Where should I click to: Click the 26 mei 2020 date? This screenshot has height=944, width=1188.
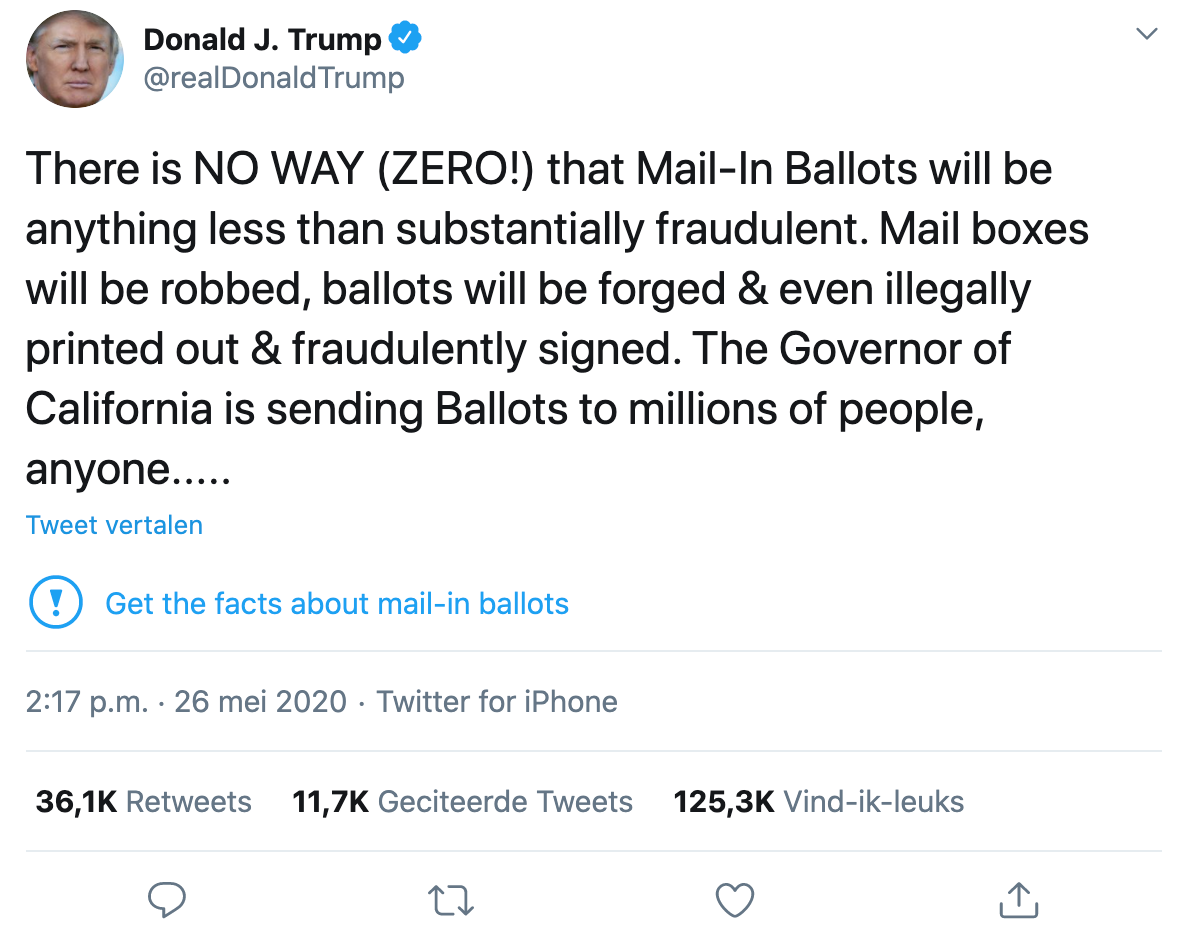click(x=260, y=701)
